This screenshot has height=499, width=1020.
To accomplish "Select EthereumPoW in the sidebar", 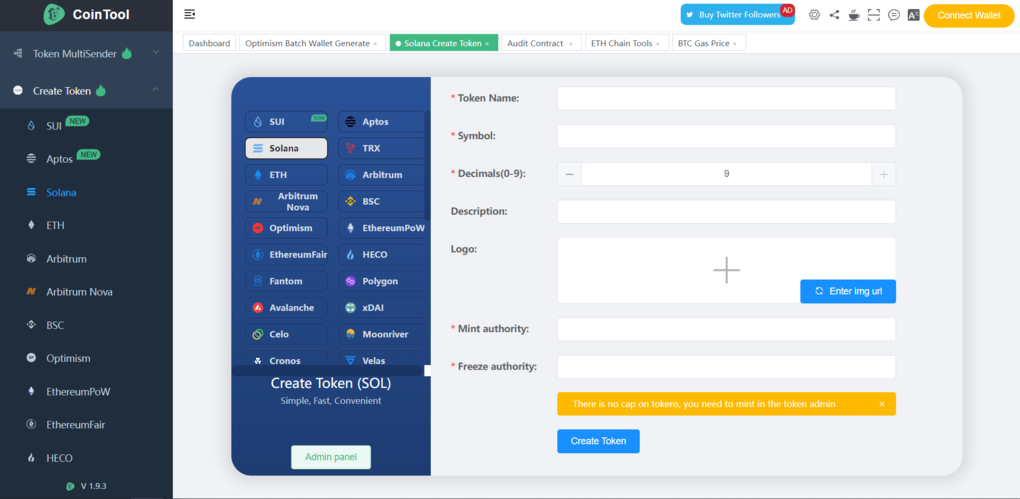I will (x=86, y=392).
